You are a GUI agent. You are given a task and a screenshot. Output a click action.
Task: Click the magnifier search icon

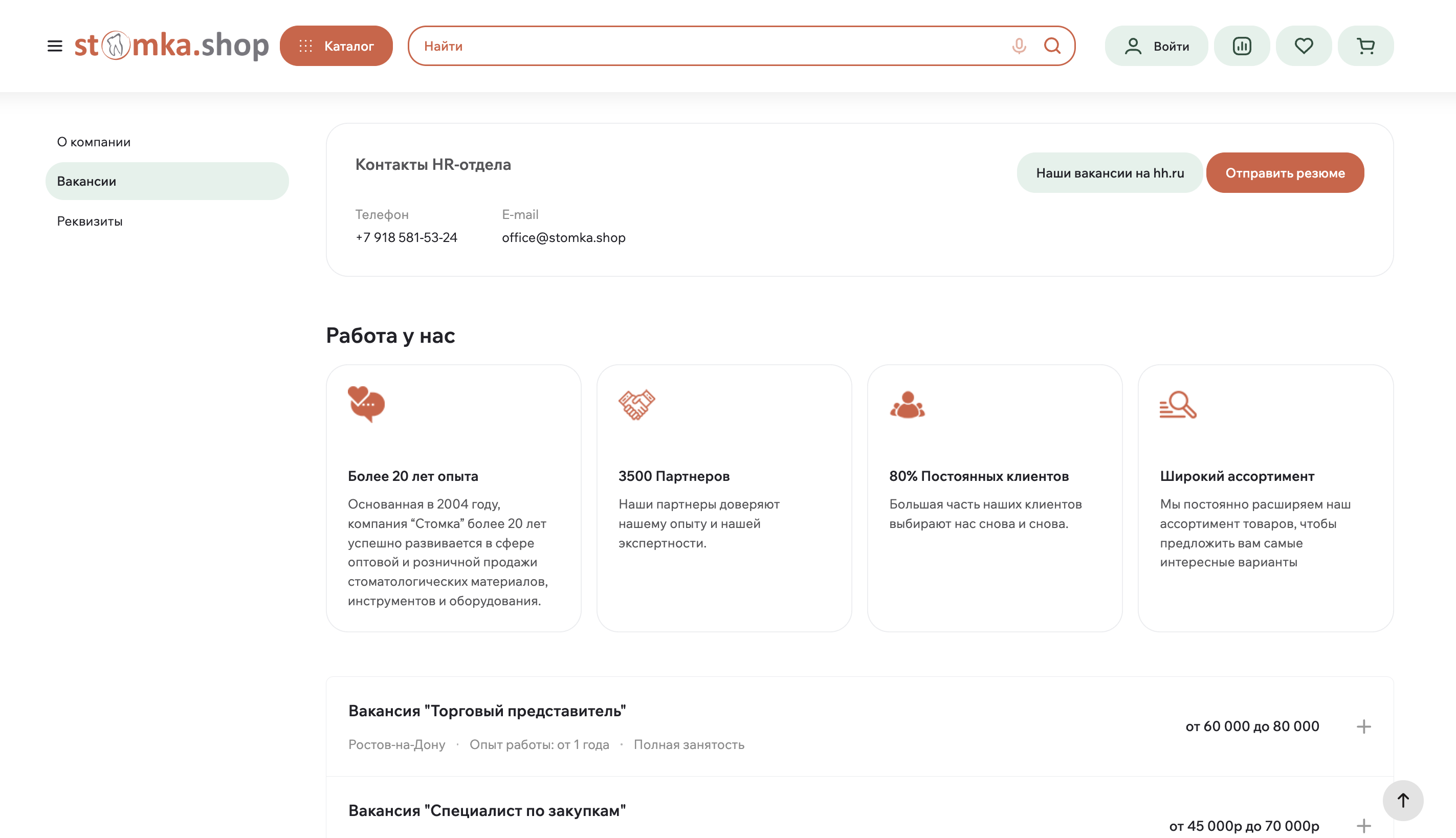click(x=1052, y=46)
